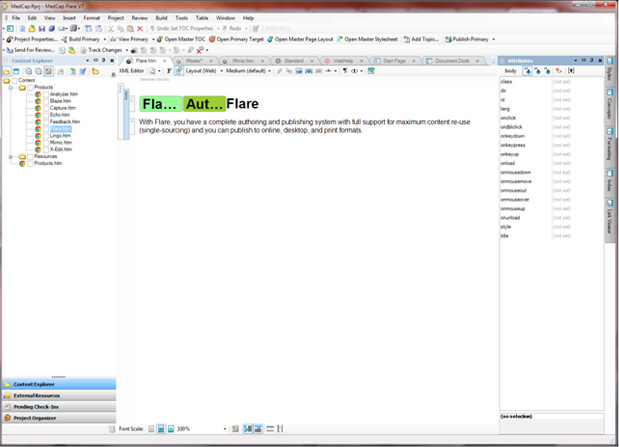Check the box next to Capture.htm
The image size is (619, 447).
coord(46,108)
